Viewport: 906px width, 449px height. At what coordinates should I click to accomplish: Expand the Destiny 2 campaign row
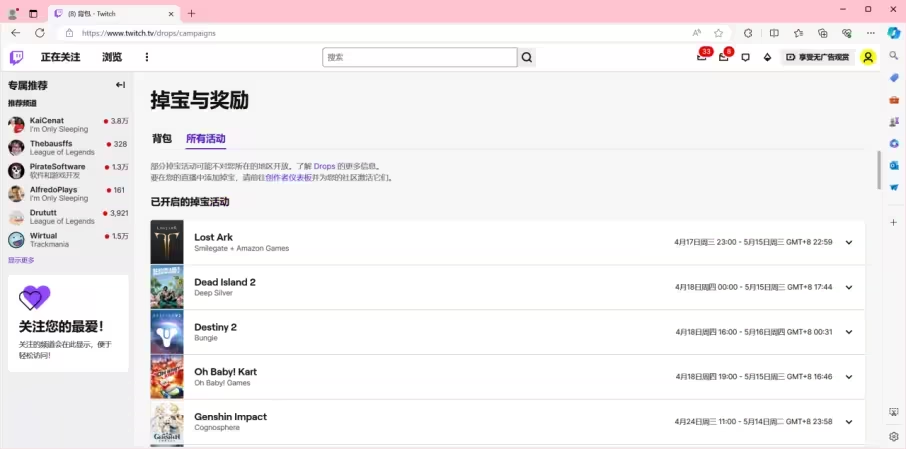849,332
